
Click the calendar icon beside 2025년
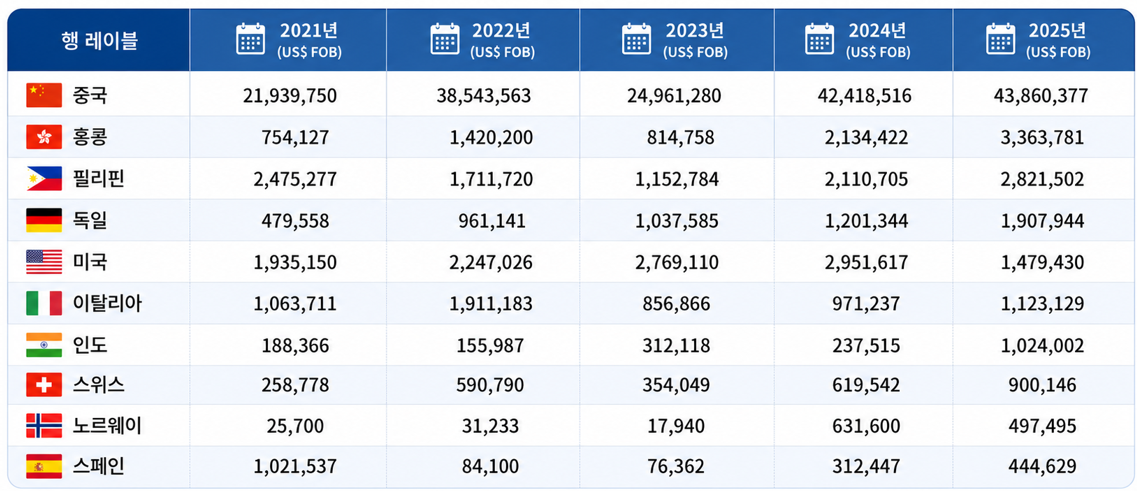1001,39
